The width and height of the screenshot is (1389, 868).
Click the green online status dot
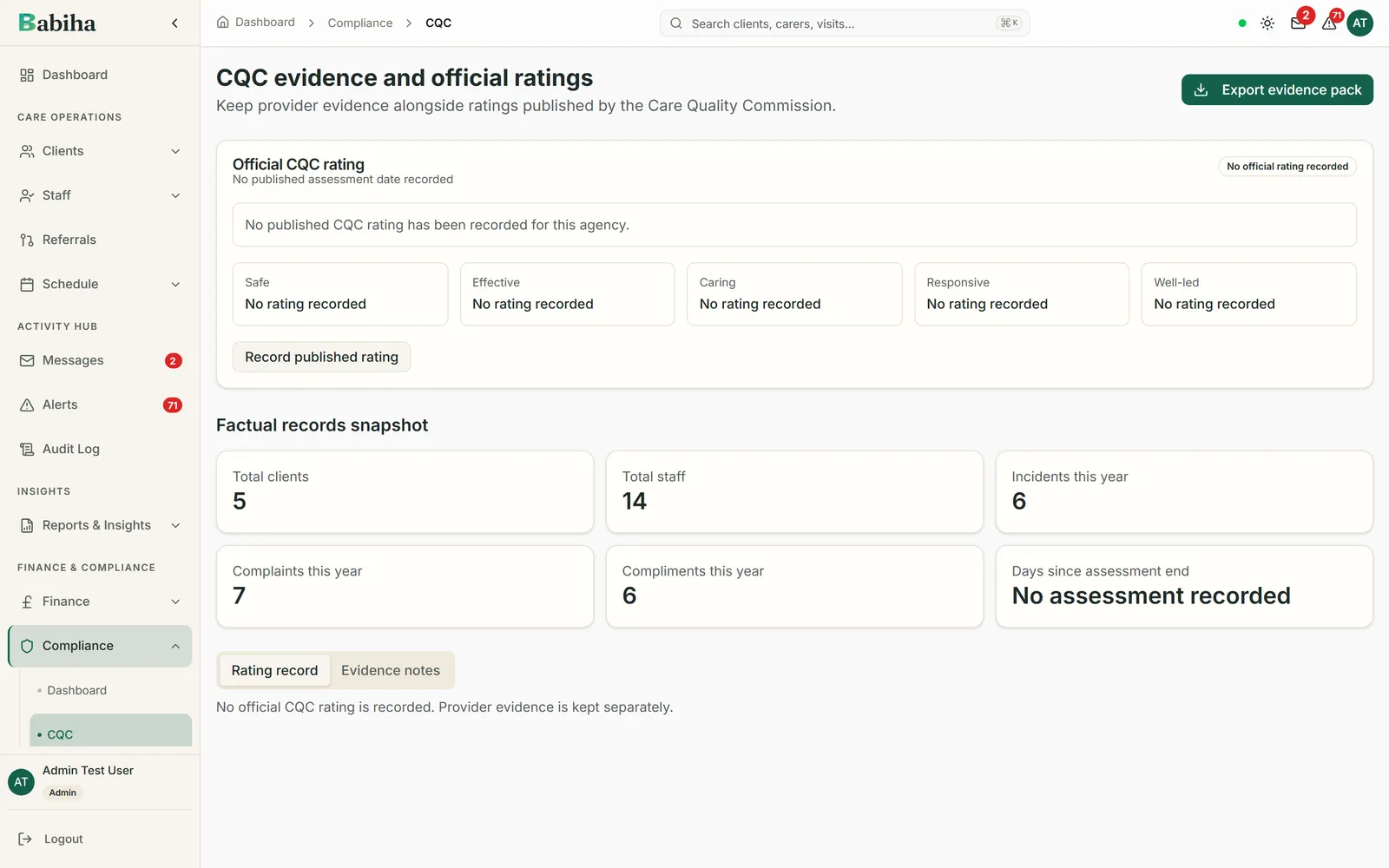pyautogui.click(x=1242, y=23)
